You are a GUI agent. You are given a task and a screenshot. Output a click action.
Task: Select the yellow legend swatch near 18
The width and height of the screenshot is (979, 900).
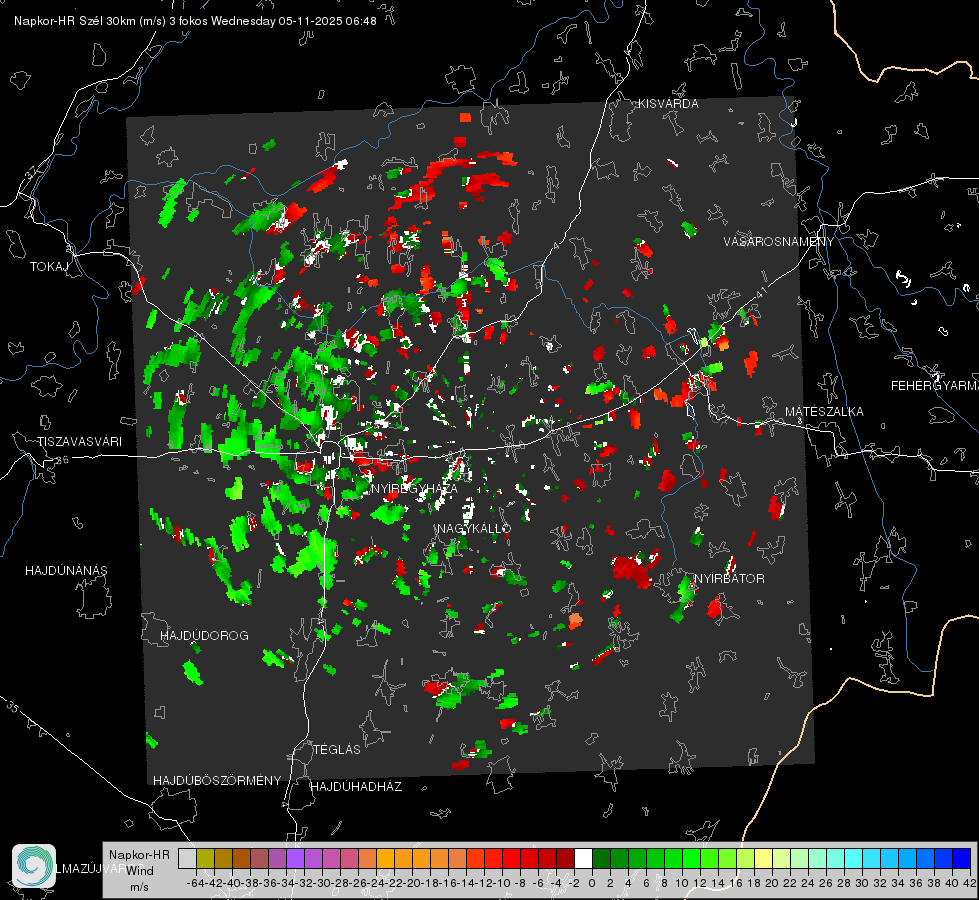pos(763,858)
